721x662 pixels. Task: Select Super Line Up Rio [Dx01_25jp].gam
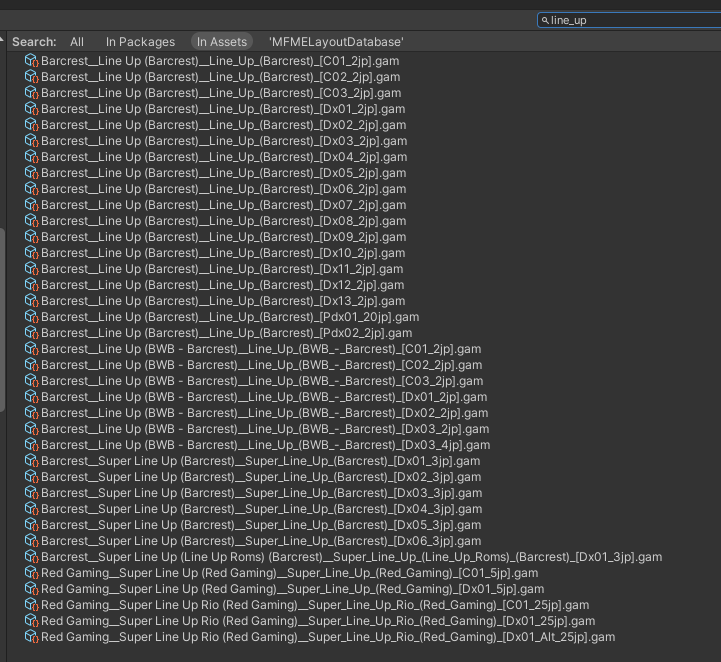tap(318, 621)
